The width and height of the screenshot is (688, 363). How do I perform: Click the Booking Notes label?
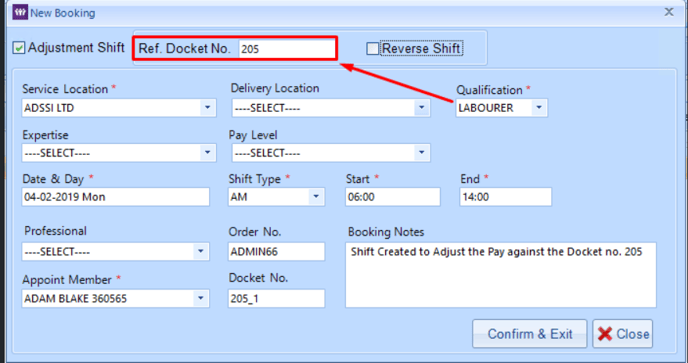tap(386, 232)
